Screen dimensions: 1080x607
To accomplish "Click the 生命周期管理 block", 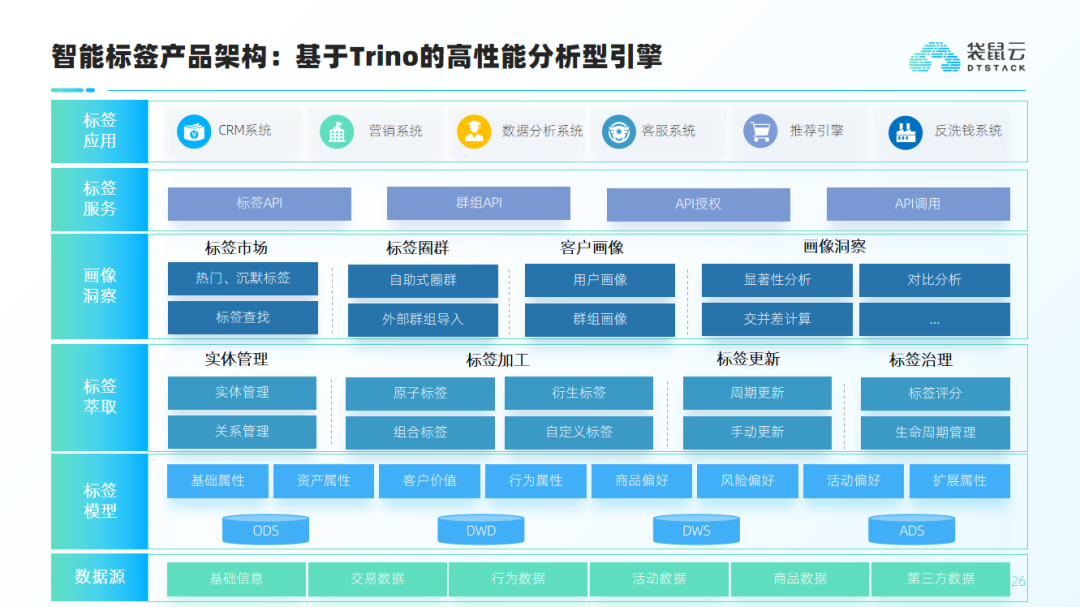I will pos(935,433).
